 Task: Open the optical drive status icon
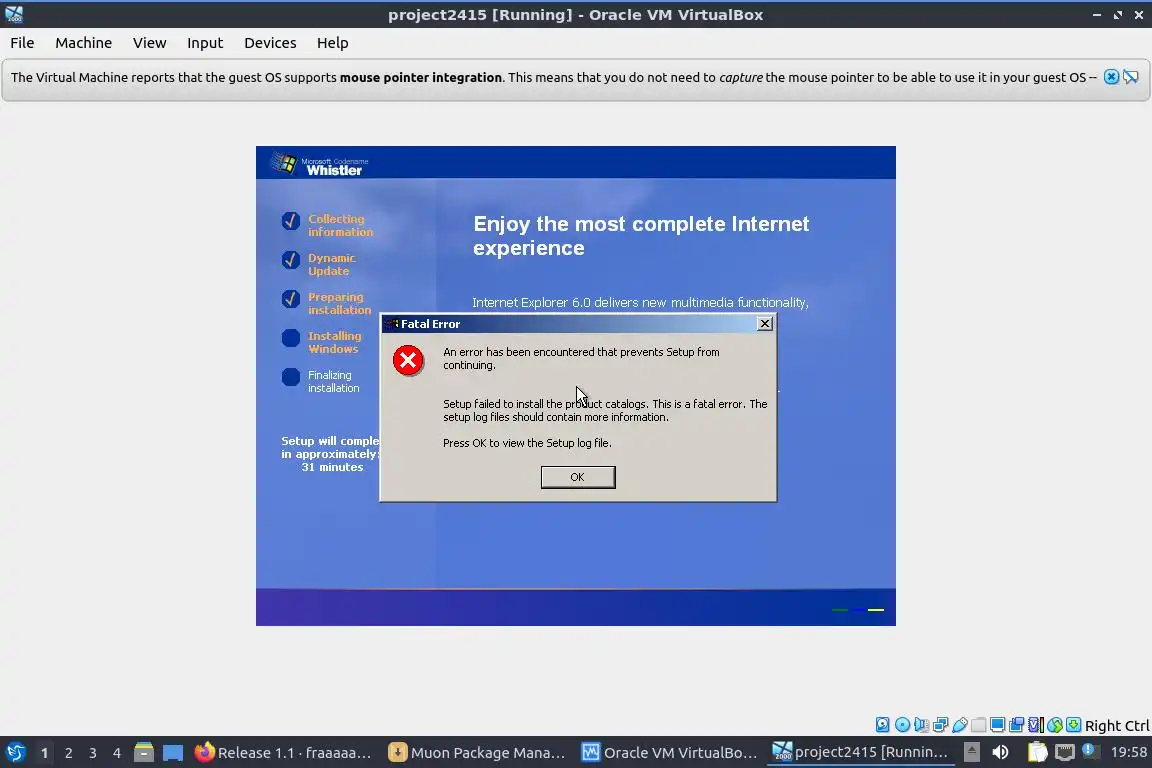902,725
